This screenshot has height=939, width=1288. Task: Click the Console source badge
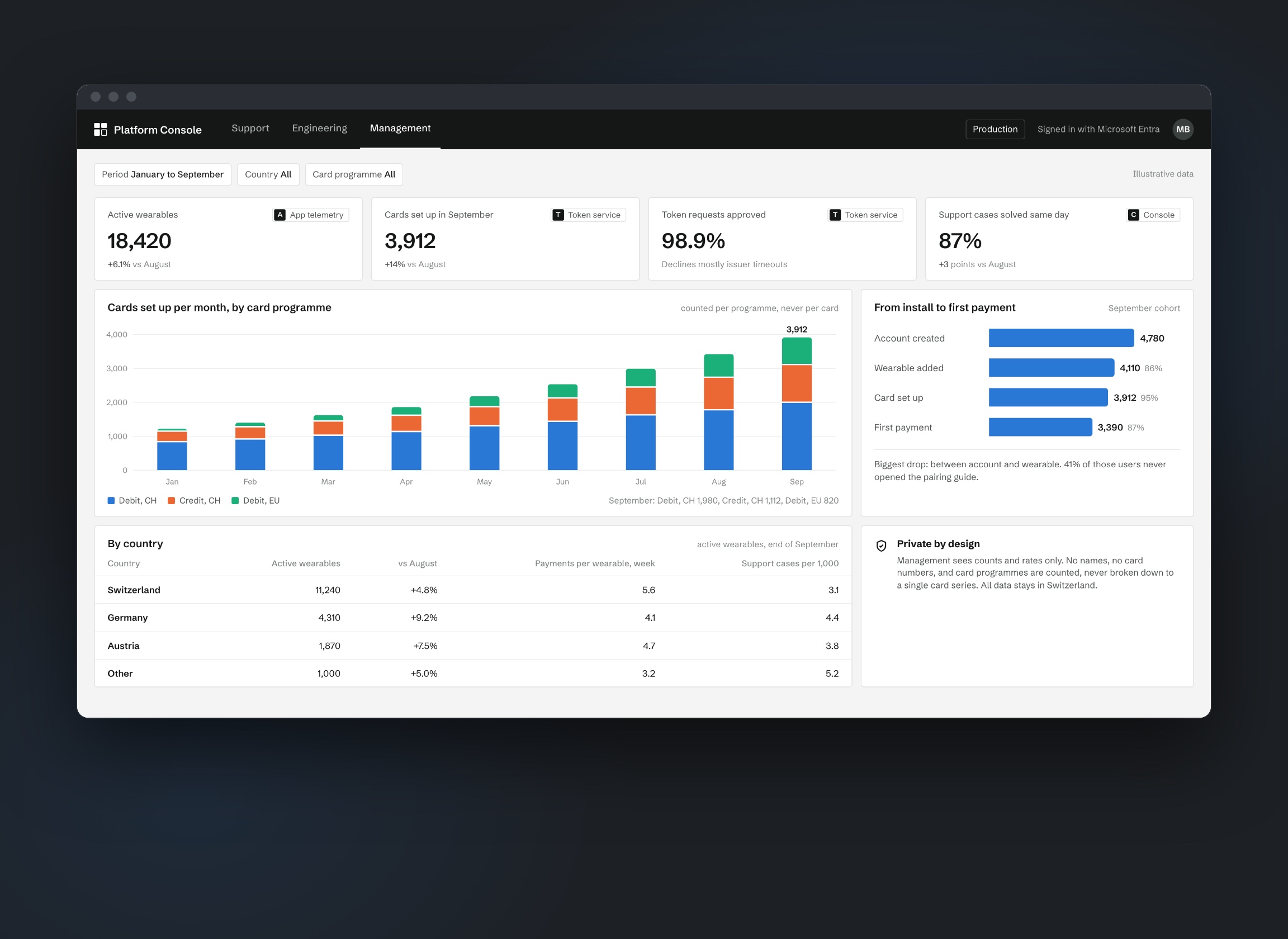click(1153, 215)
